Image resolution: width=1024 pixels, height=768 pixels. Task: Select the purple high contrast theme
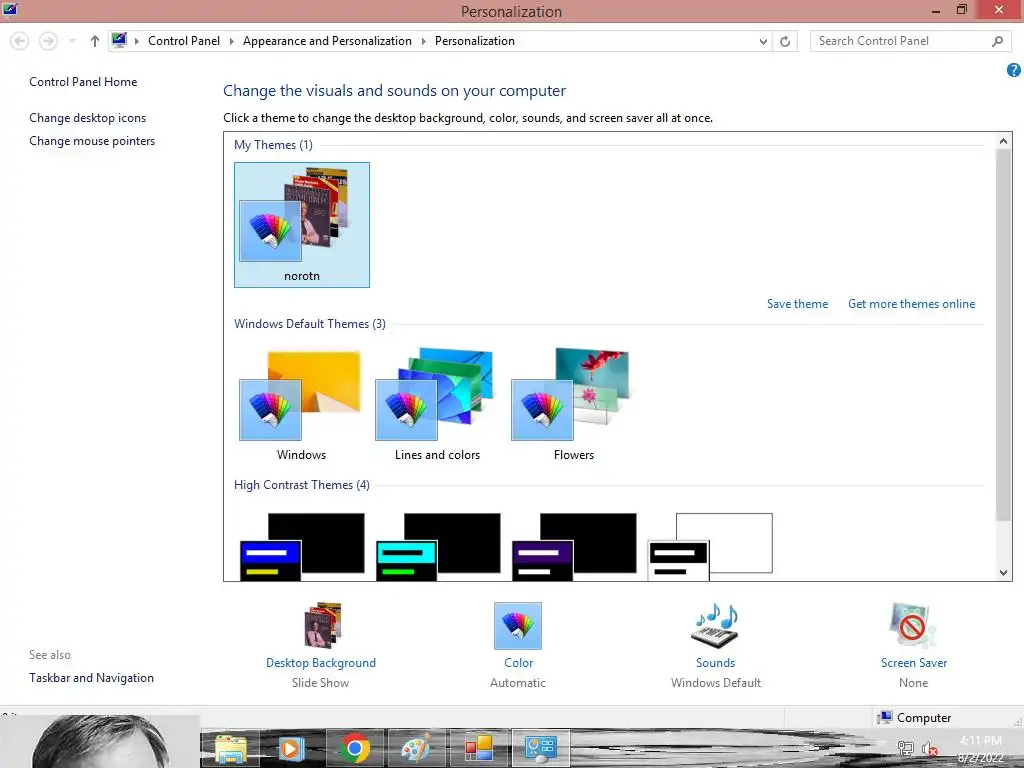point(573,547)
